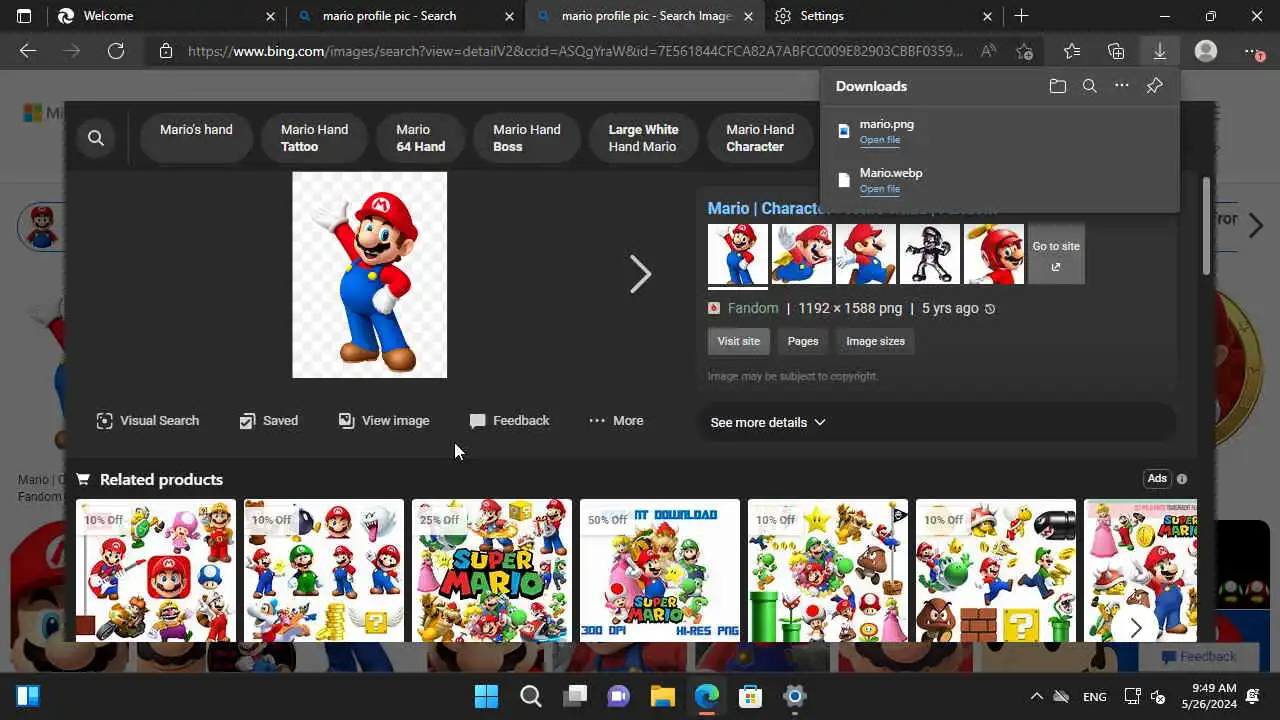1280x720 pixels.
Task: Go back to previous page
Action: pyautogui.click(x=28, y=51)
